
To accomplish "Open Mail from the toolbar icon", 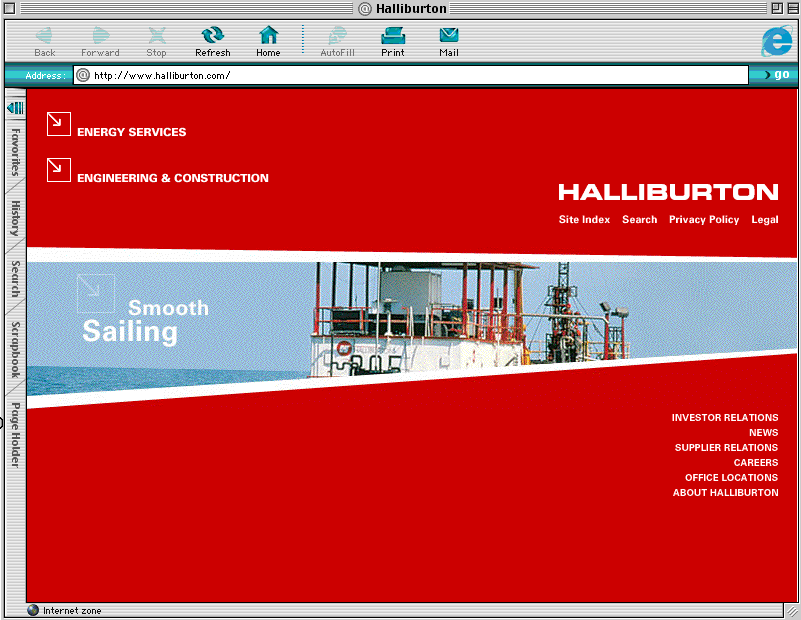I will click(x=449, y=35).
